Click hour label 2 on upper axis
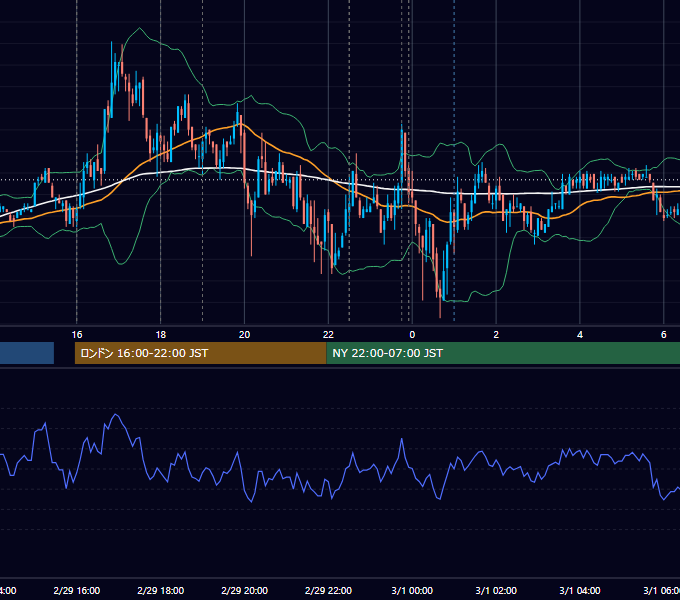Image resolution: width=680 pixels, height=600 pixels. pos(496,335)
